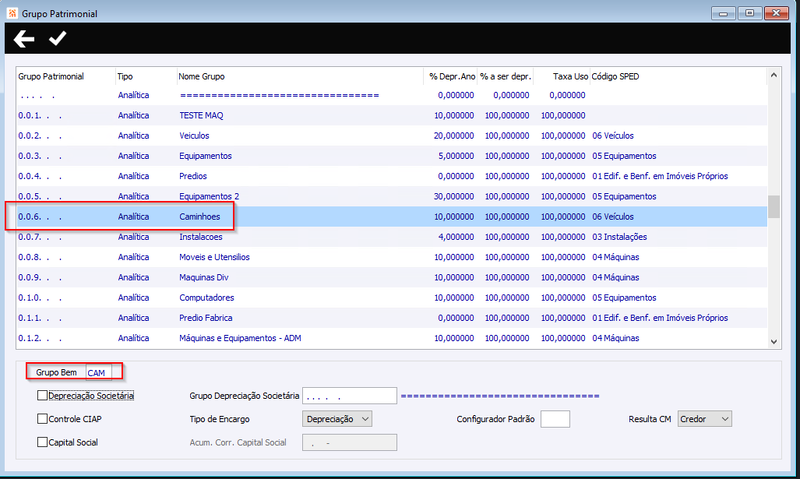Maximize the Grupo Patrimonial window
Image resolution: width=800 pixels, height=479 pixels.
point(749,13)
